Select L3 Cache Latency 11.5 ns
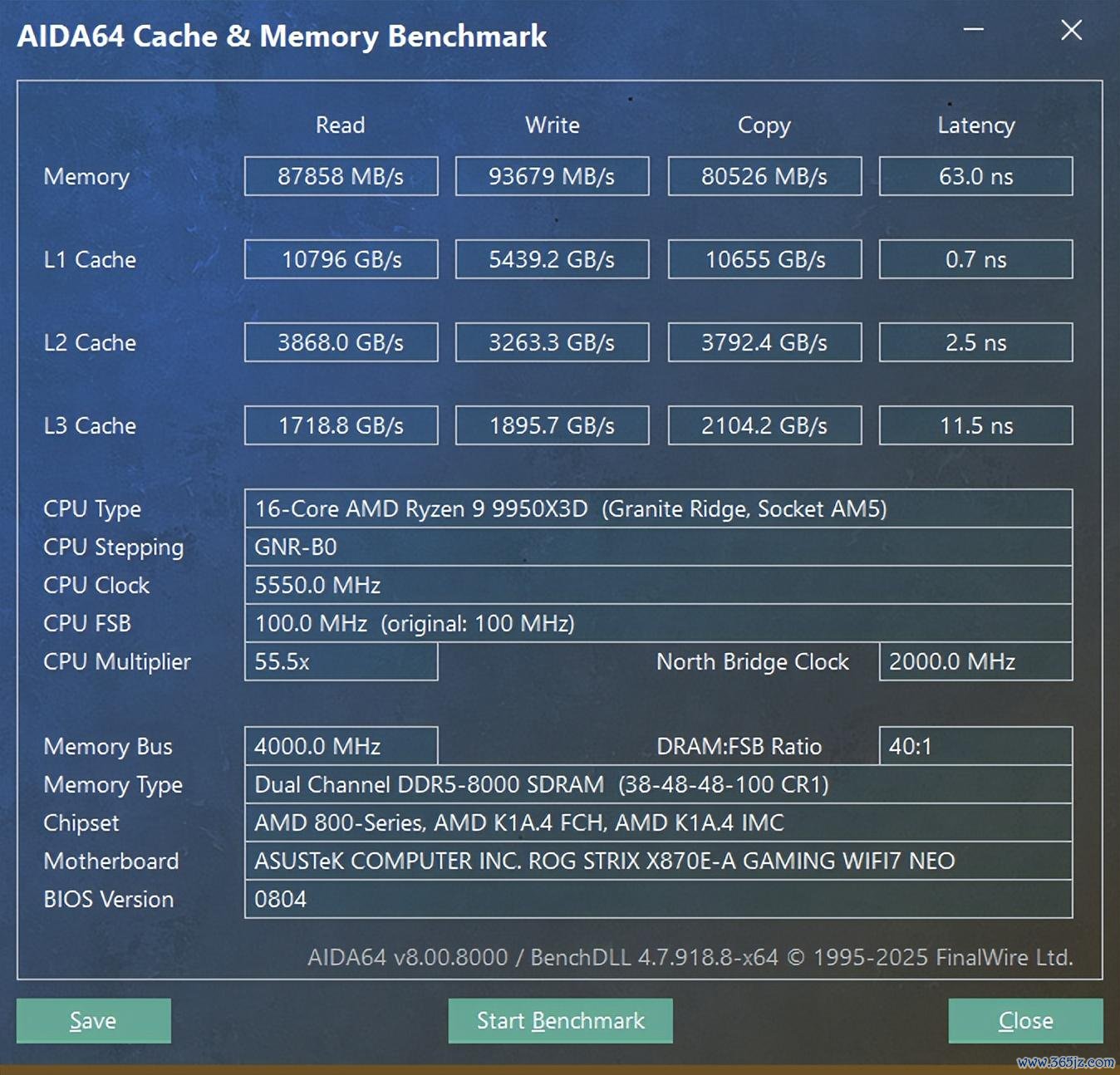 [975, 425]
